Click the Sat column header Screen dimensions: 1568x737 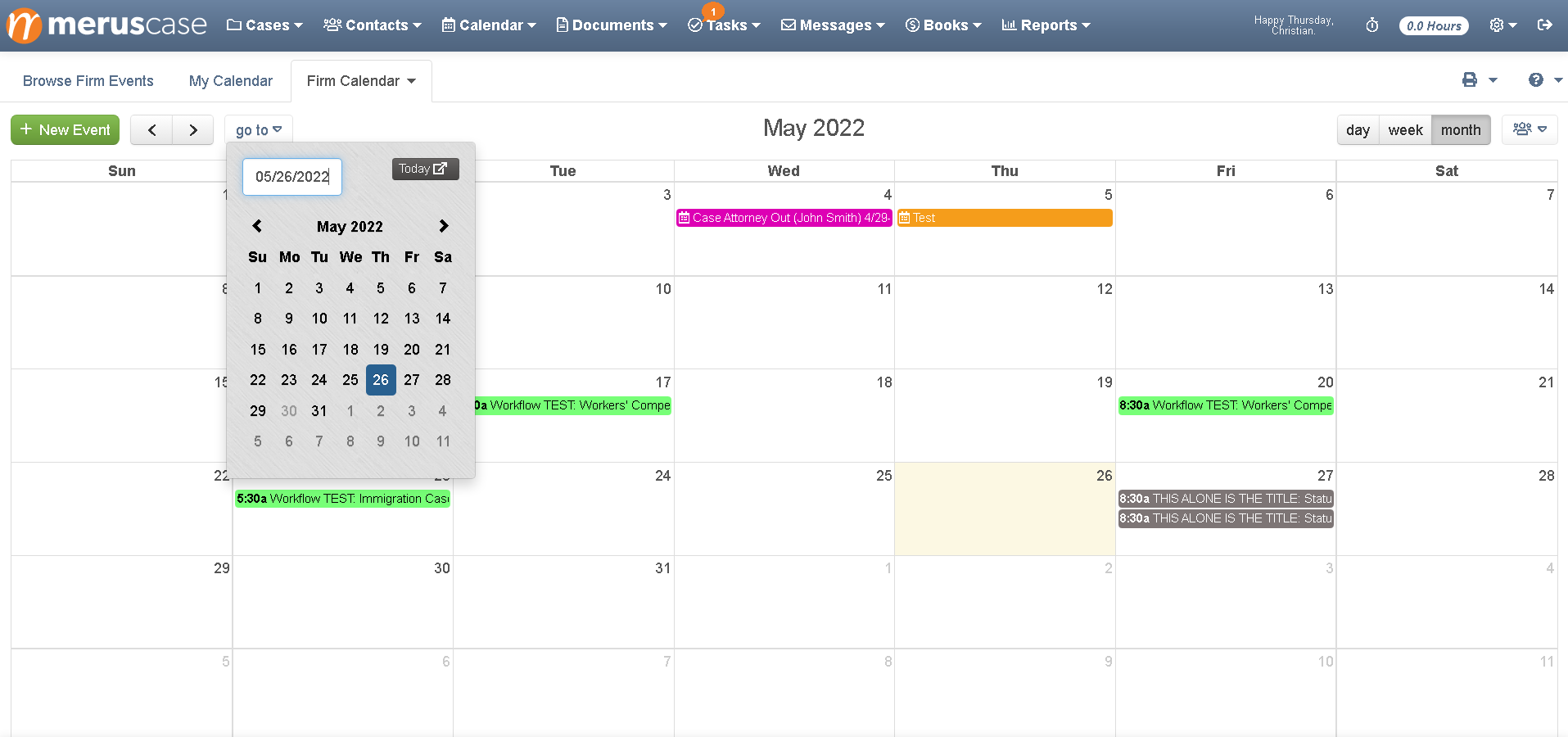[x=1447, y=171]
